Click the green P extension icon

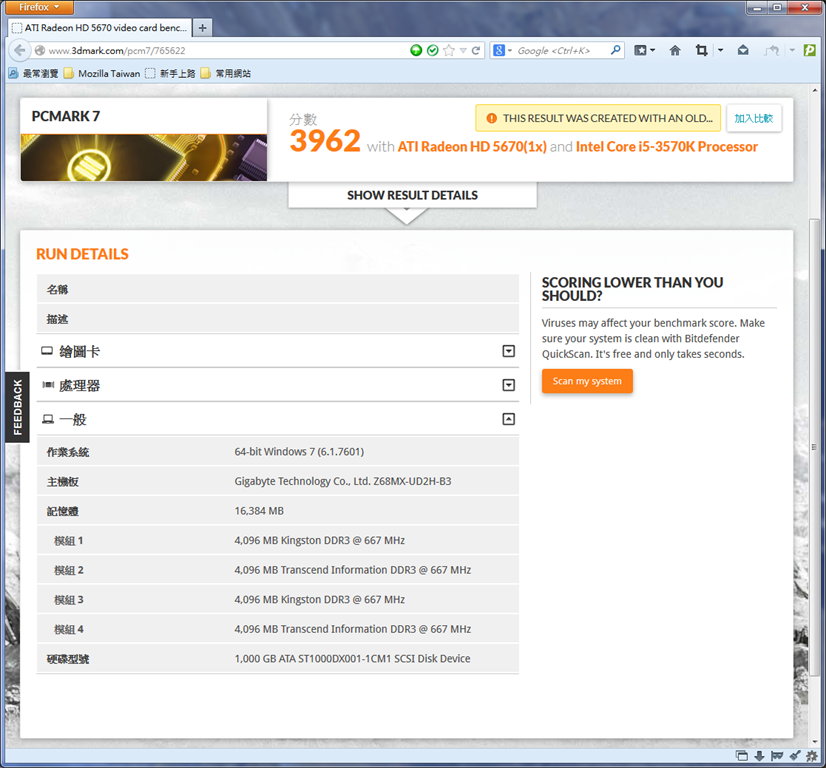810,51
